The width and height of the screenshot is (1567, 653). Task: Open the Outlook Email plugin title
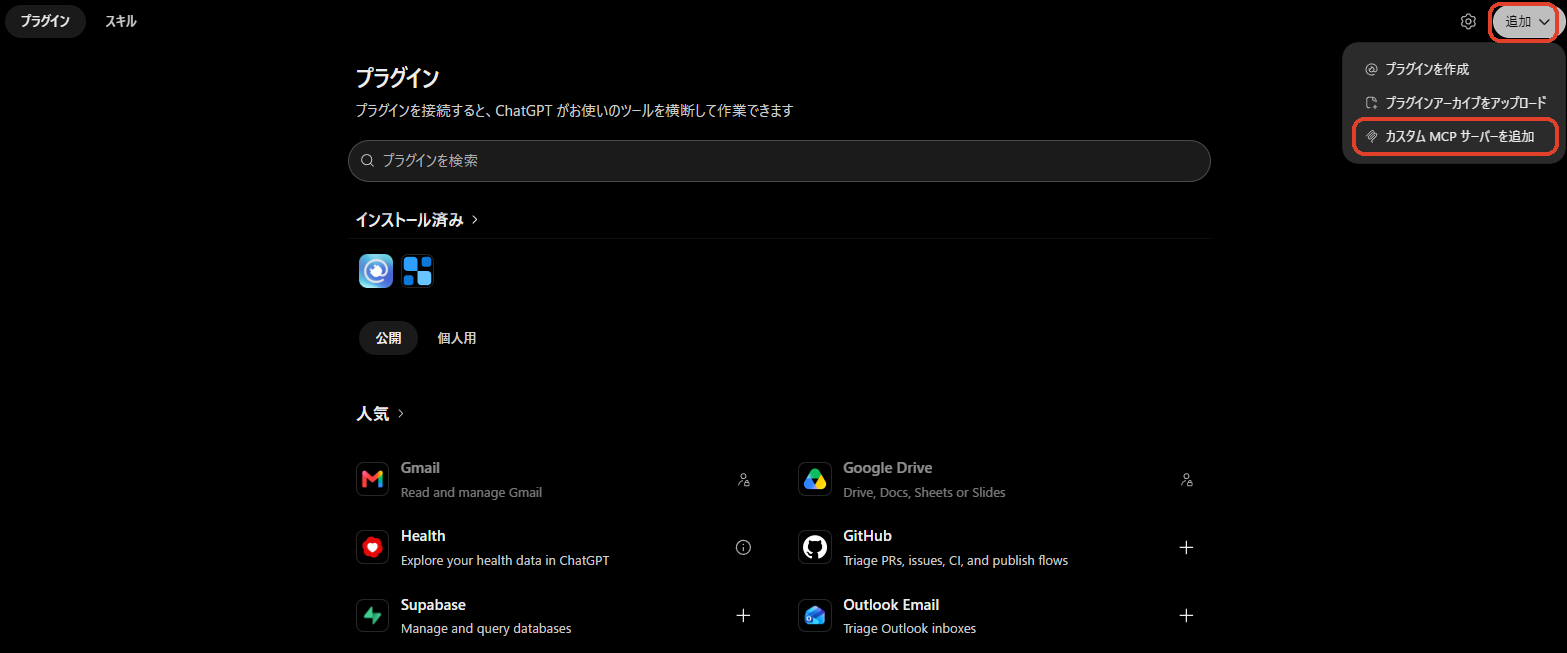pos(891,605)
